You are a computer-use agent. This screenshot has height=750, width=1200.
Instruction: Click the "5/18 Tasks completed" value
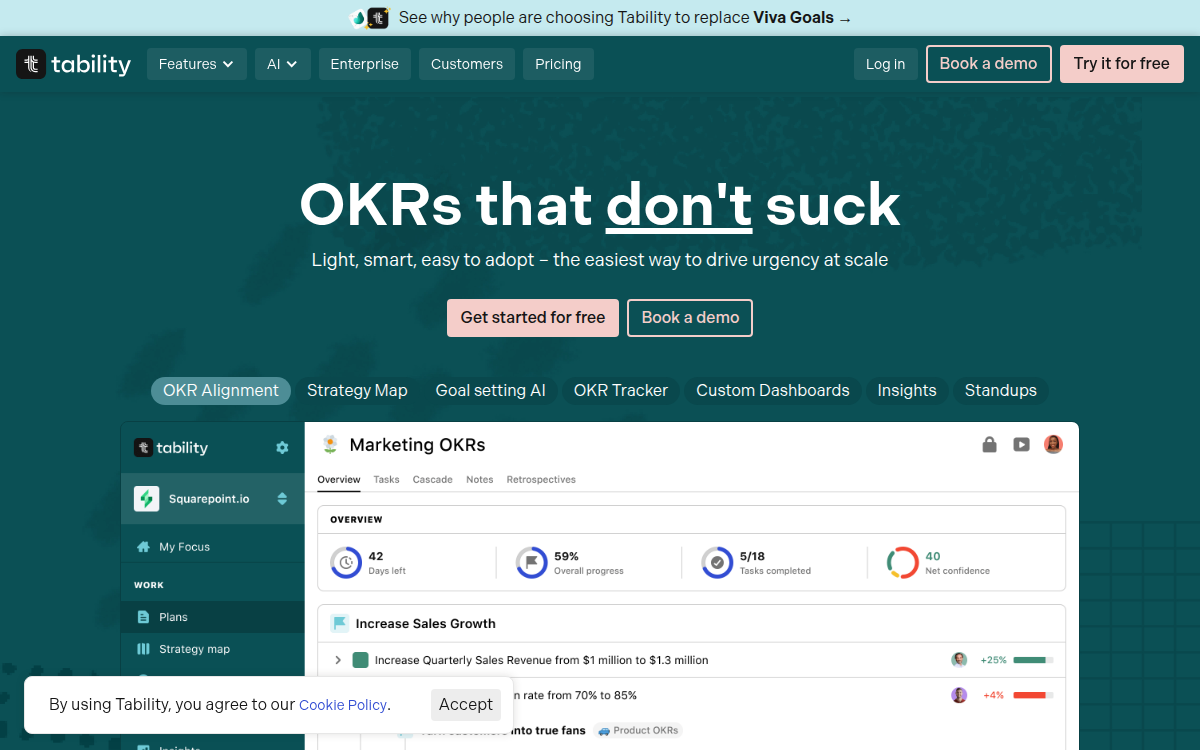point(775,563)
